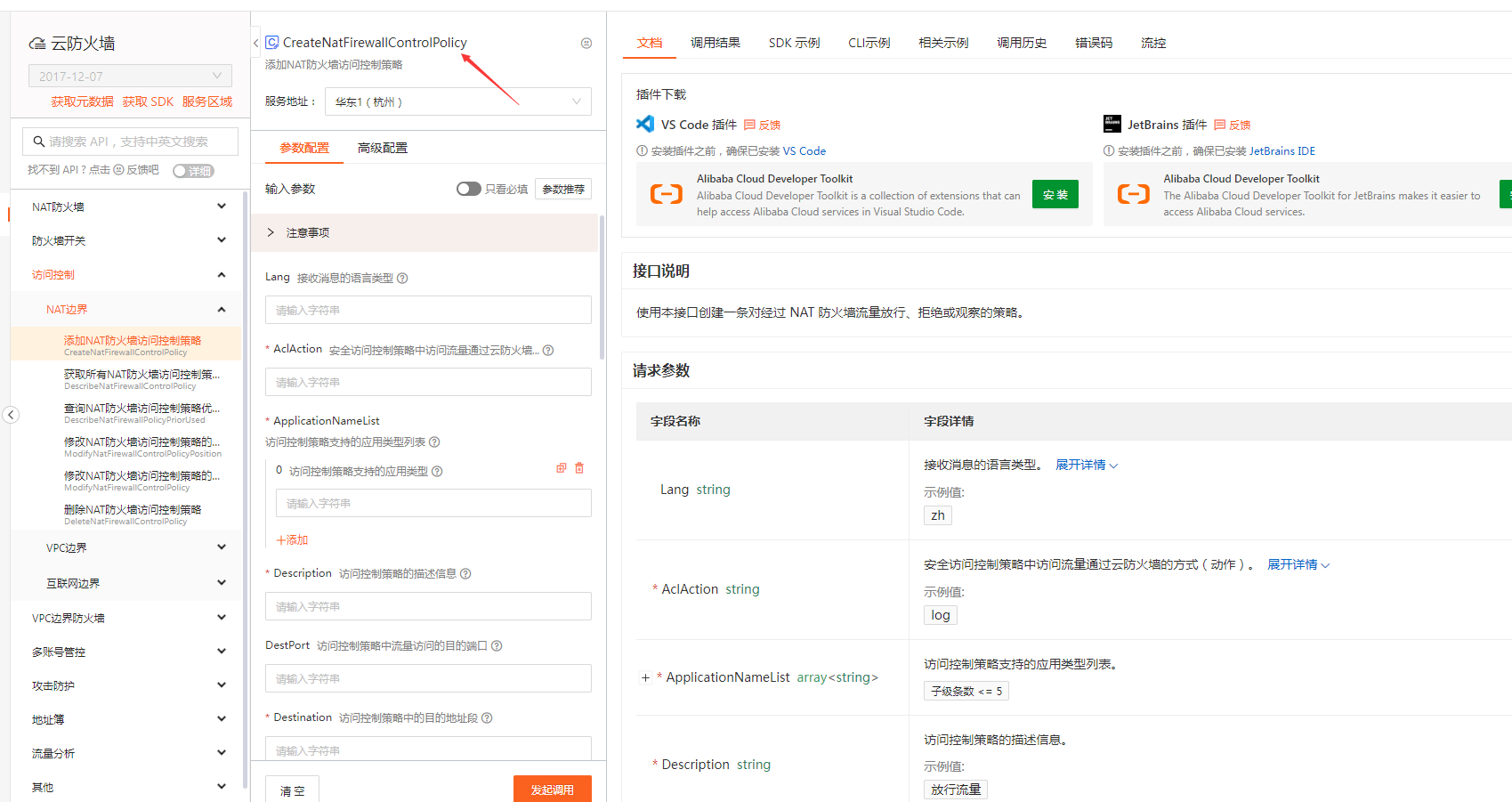Select 删除NAT防火墙访问控制策略 in sidebar
This screenshot has width=1512, height=802.
click(133, 514)
